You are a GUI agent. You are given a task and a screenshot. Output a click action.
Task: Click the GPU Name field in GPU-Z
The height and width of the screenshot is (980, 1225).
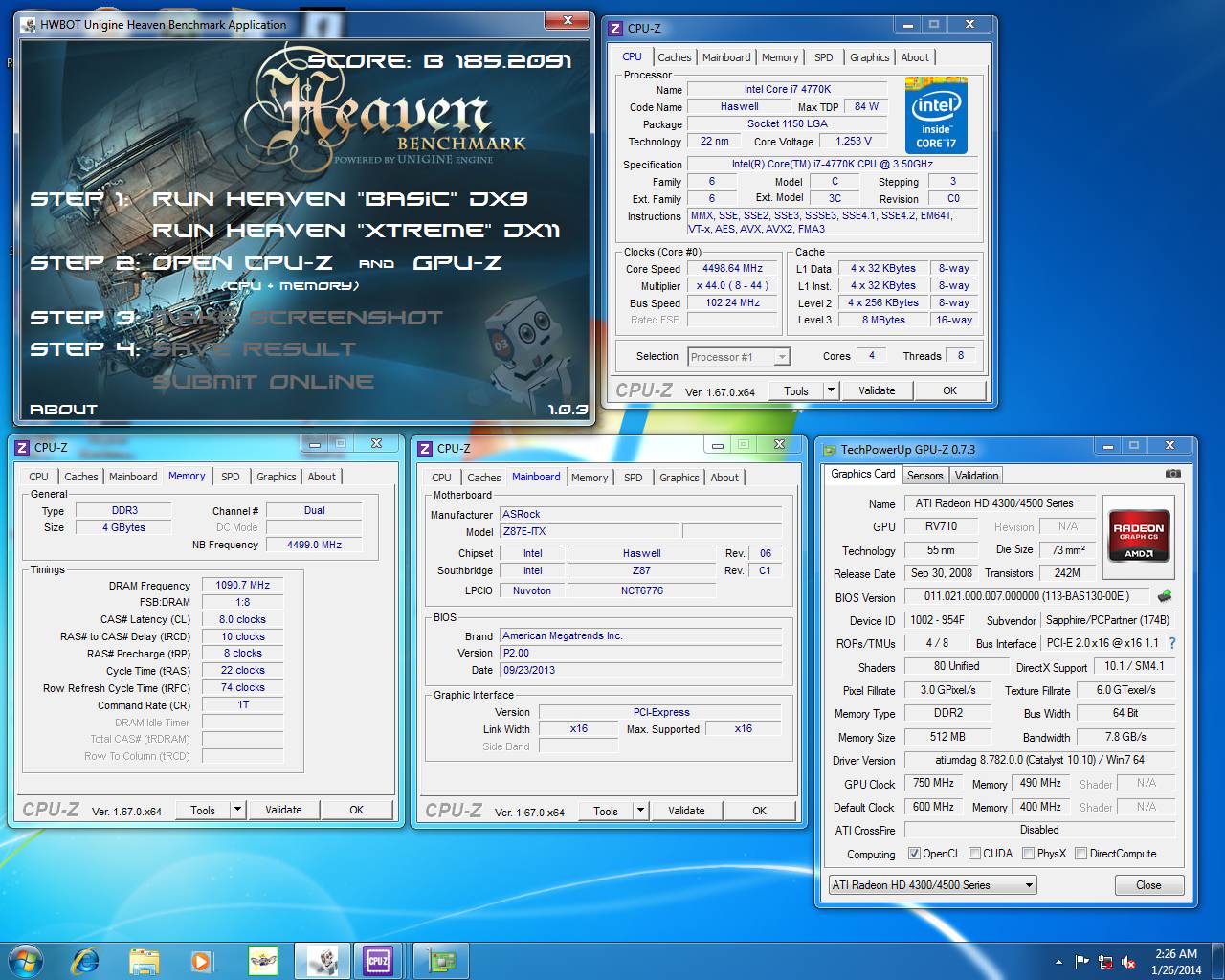click(x=999, y=503)
